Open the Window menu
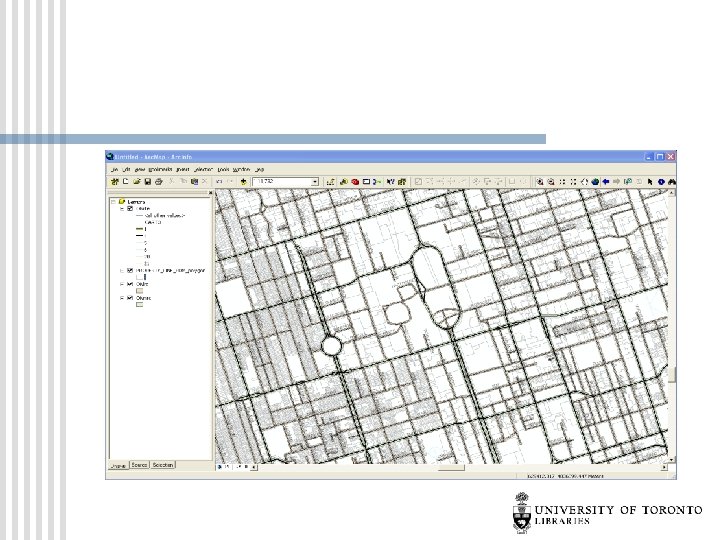 click(242, 169)
